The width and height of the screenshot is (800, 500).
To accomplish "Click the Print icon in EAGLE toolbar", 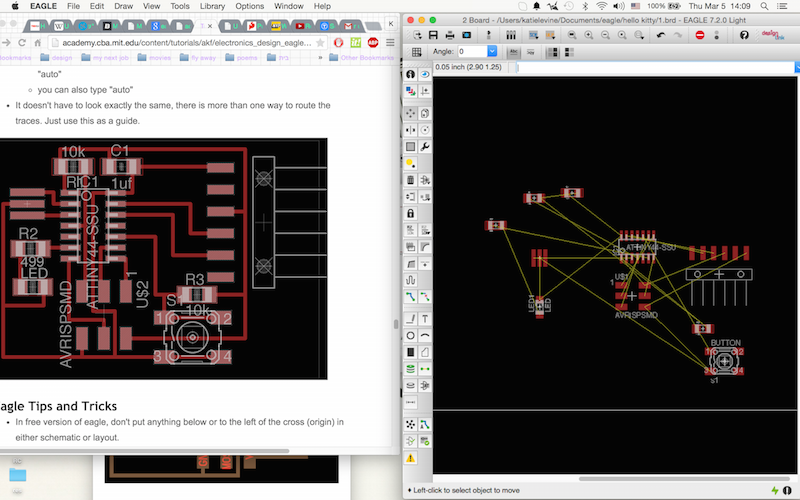I will pyautogui.click(x=449, y=35).
